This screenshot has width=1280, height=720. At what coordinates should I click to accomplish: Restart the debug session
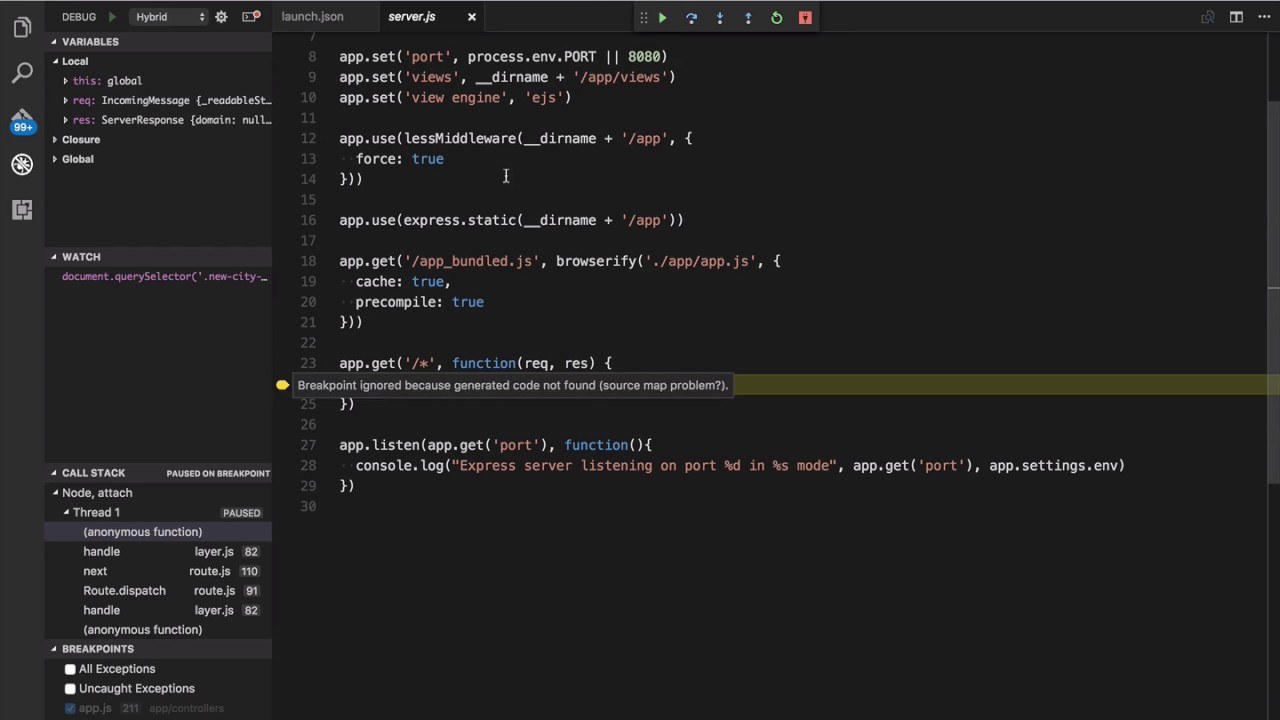(x=776, y=18)
